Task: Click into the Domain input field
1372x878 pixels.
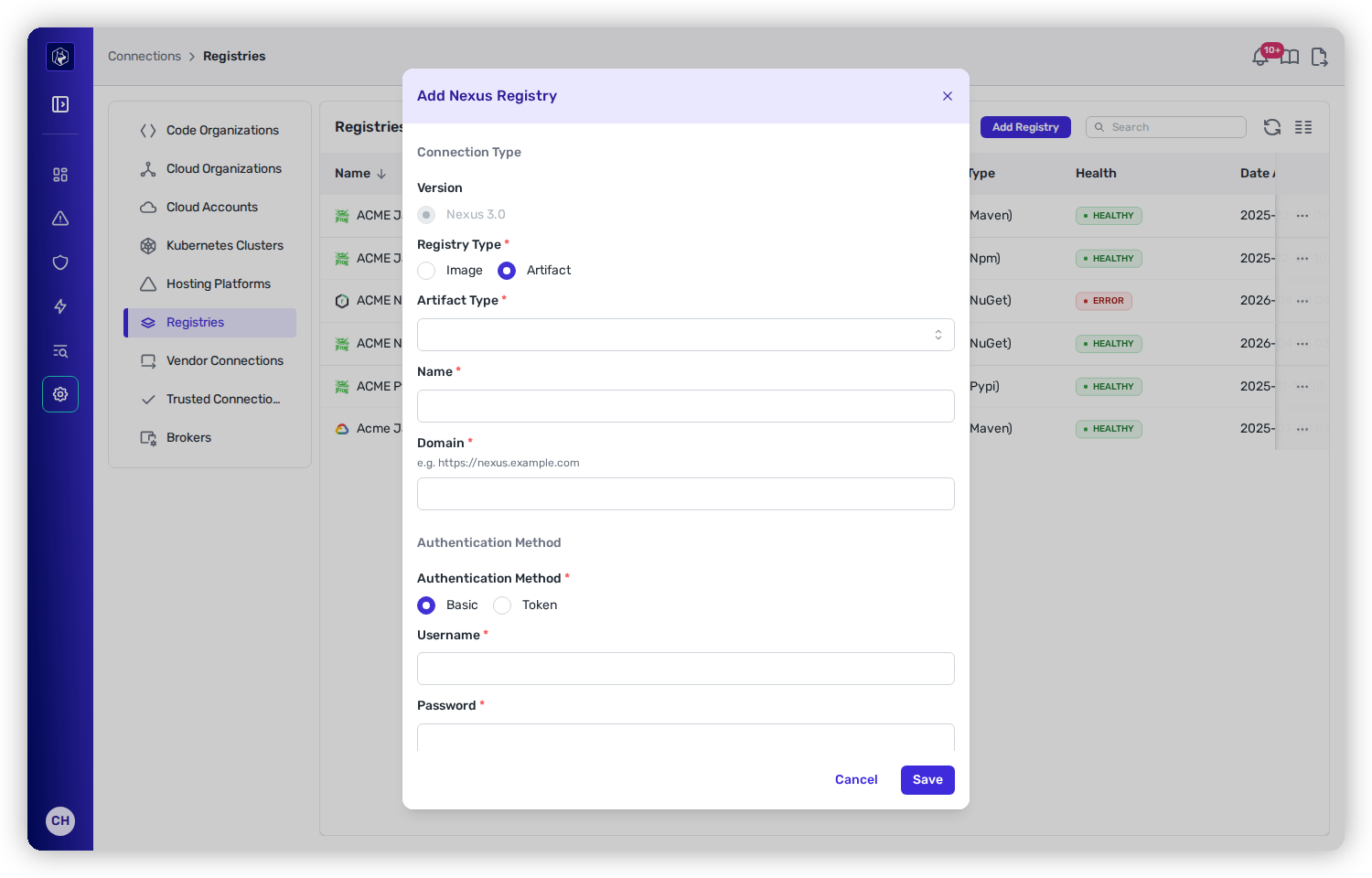Action: 686,494
